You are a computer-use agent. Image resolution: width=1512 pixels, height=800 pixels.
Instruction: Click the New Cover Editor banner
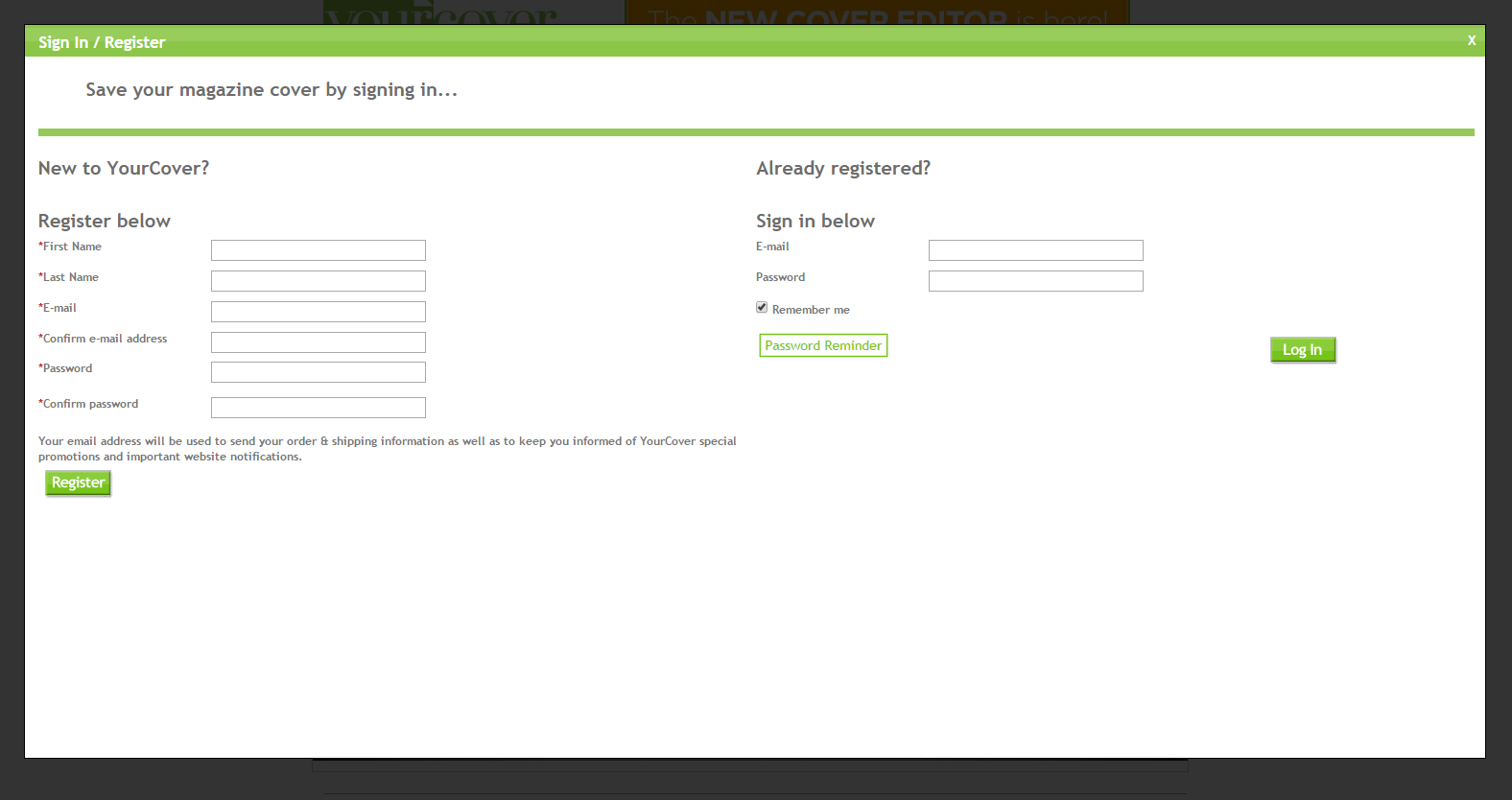click(x=877, y=13)
